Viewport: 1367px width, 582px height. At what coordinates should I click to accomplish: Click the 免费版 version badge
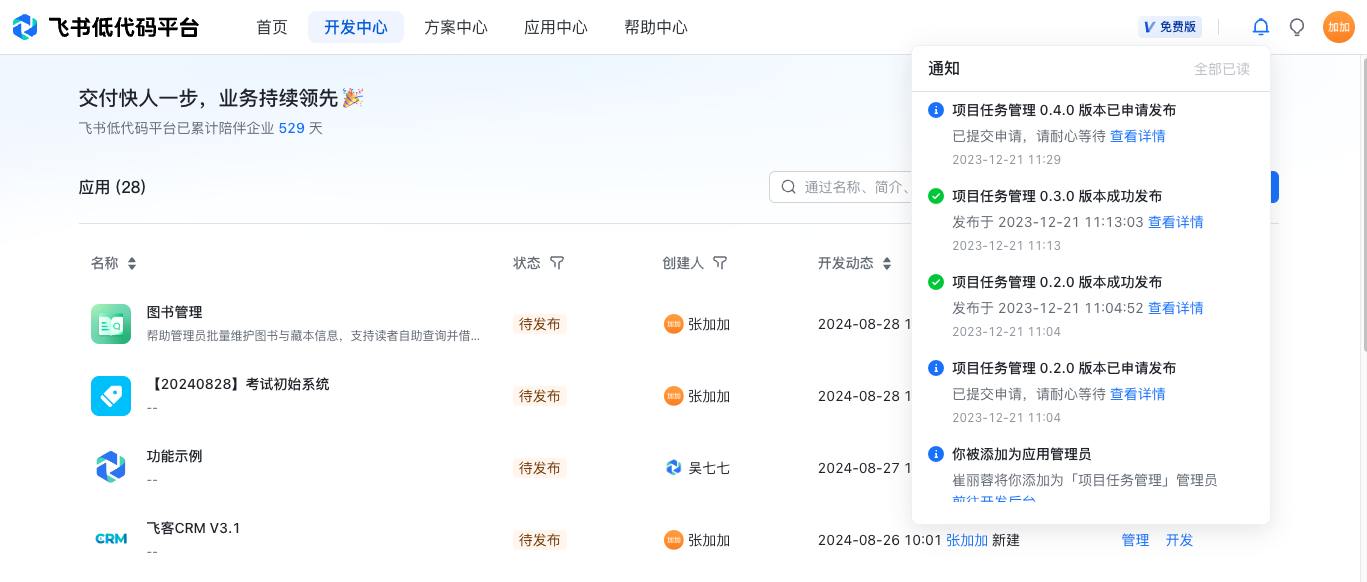[x=1170, y=27]
